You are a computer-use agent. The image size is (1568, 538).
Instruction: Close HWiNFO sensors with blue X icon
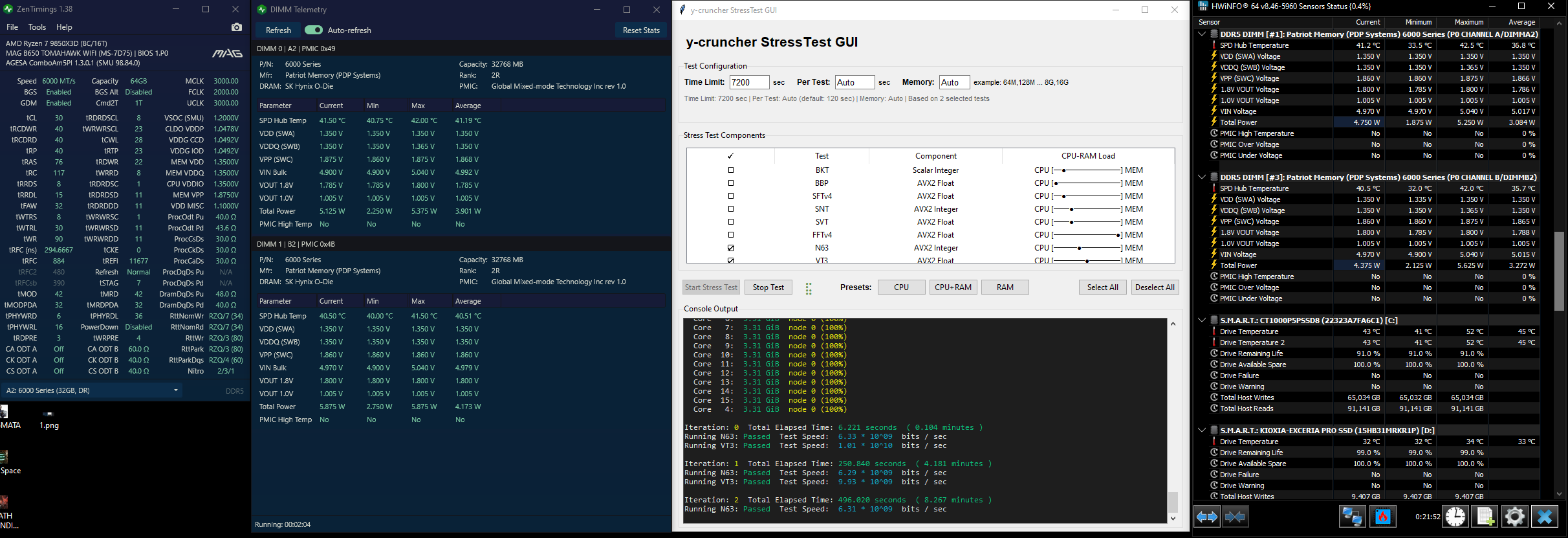click(x=1545, y=517)
